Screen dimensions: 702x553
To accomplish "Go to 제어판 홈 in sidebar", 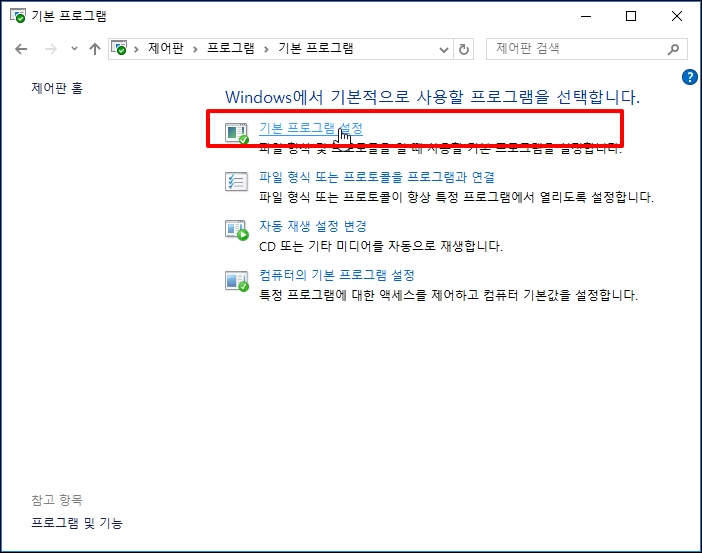I will [57, 88].
